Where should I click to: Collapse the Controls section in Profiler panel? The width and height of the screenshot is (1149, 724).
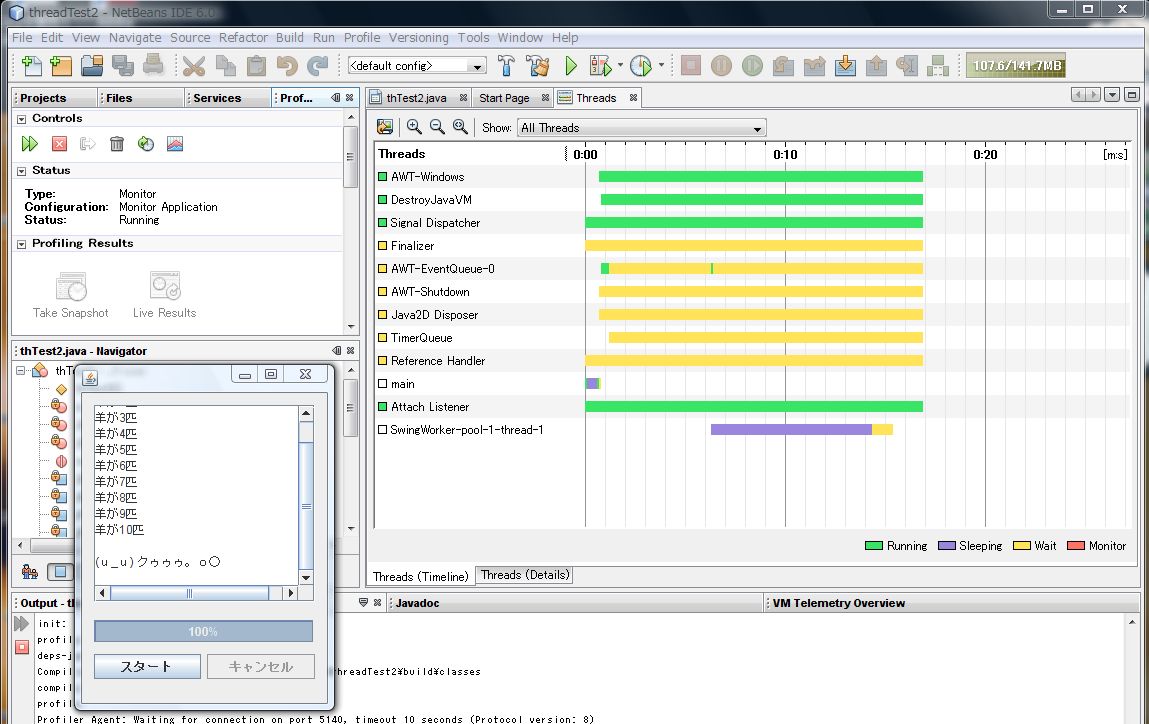pos(21,118)
